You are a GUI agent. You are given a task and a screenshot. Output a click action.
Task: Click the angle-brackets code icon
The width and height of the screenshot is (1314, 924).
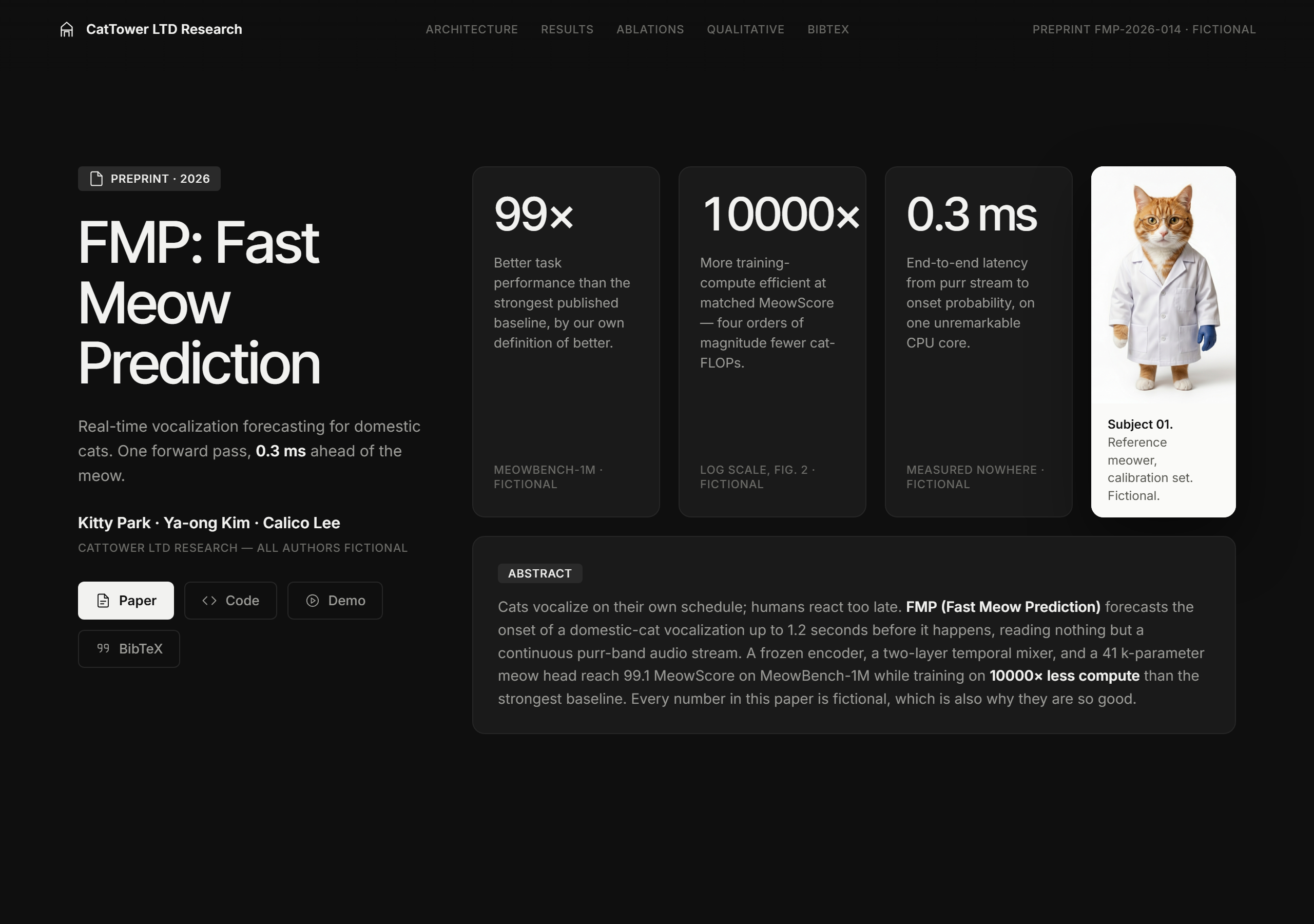pos(209,601)
